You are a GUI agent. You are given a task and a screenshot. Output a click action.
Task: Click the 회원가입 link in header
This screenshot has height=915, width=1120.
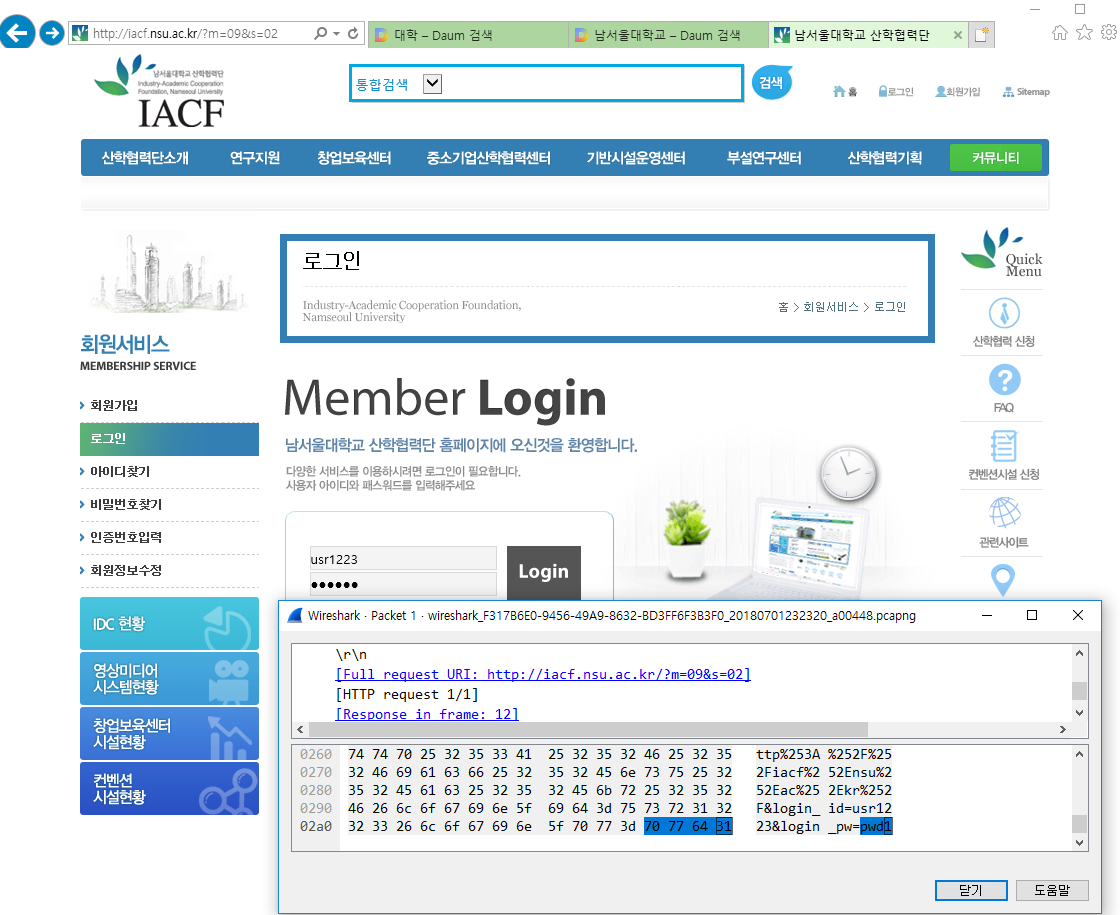[x=958, y=91]
